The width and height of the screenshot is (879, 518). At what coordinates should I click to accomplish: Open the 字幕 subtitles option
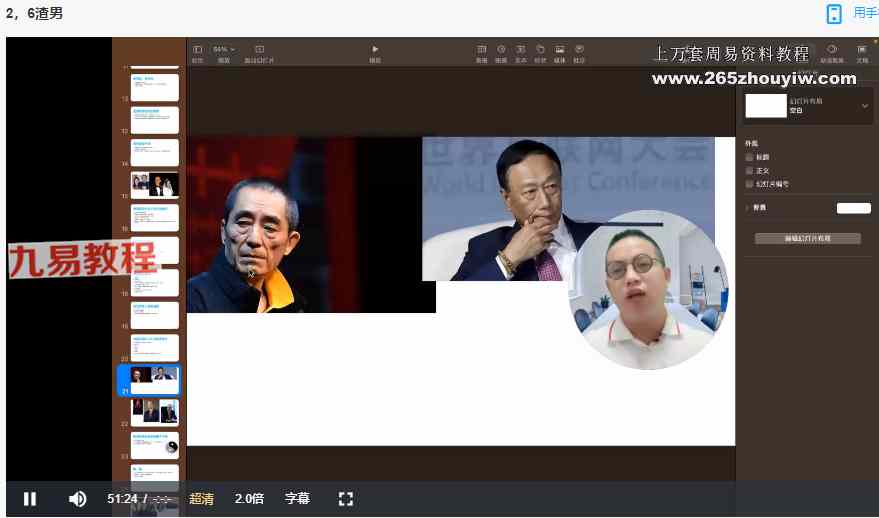[x=297, y=499]
